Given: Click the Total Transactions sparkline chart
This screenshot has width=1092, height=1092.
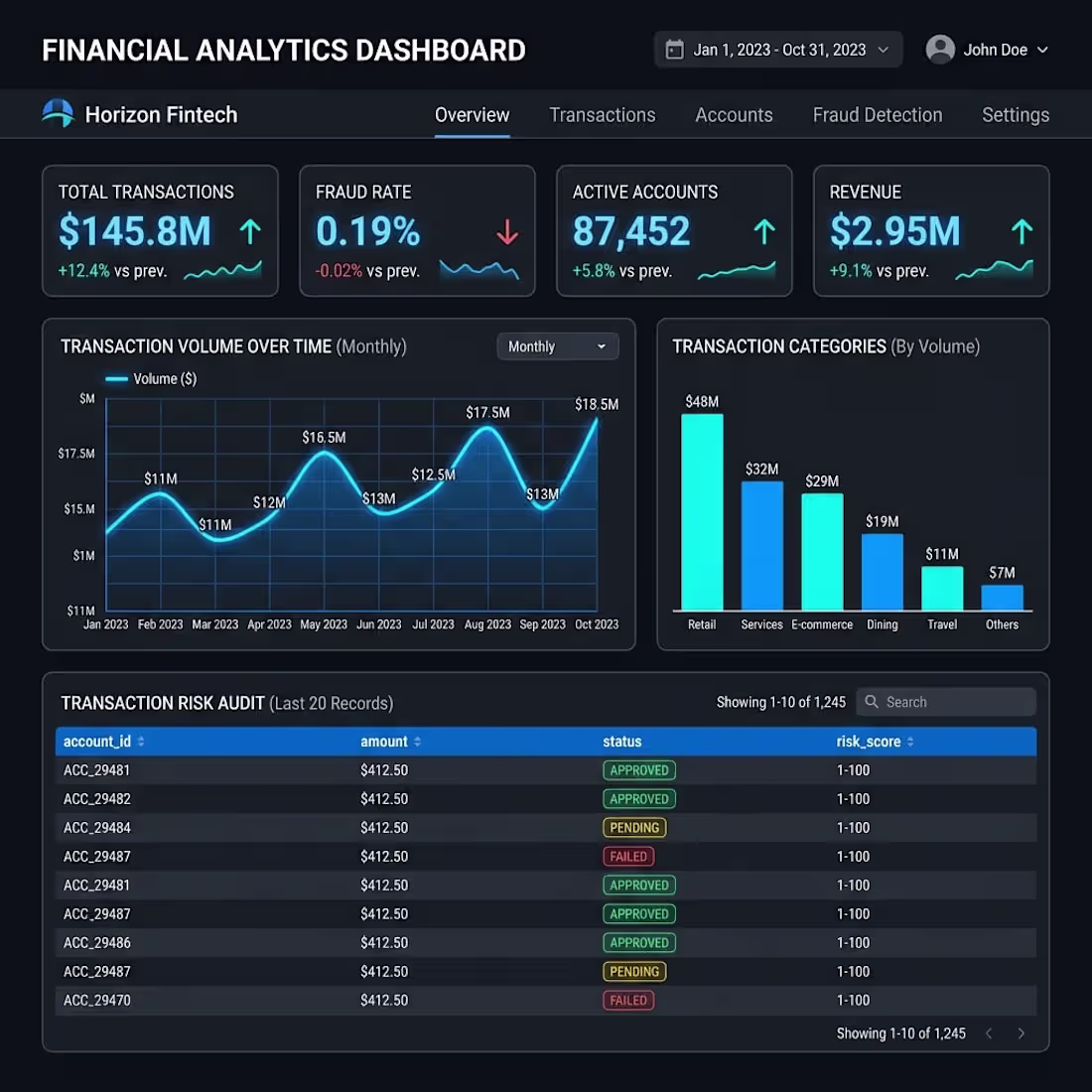Looking at the screenshot, I should [x=222, y=270].
